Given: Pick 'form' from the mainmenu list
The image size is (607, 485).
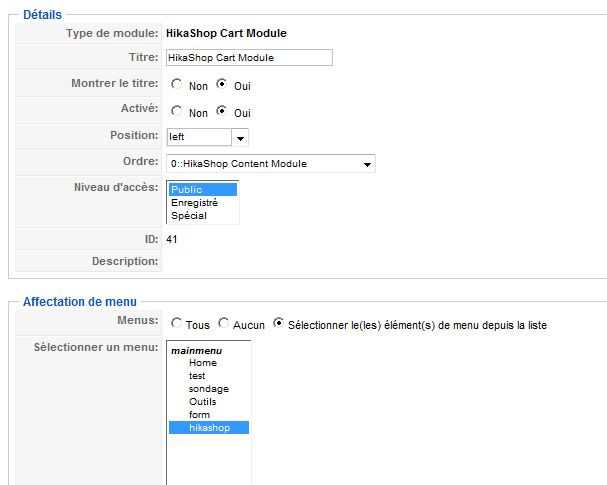Looking at the screenshot, I should (x=199, y=415).
